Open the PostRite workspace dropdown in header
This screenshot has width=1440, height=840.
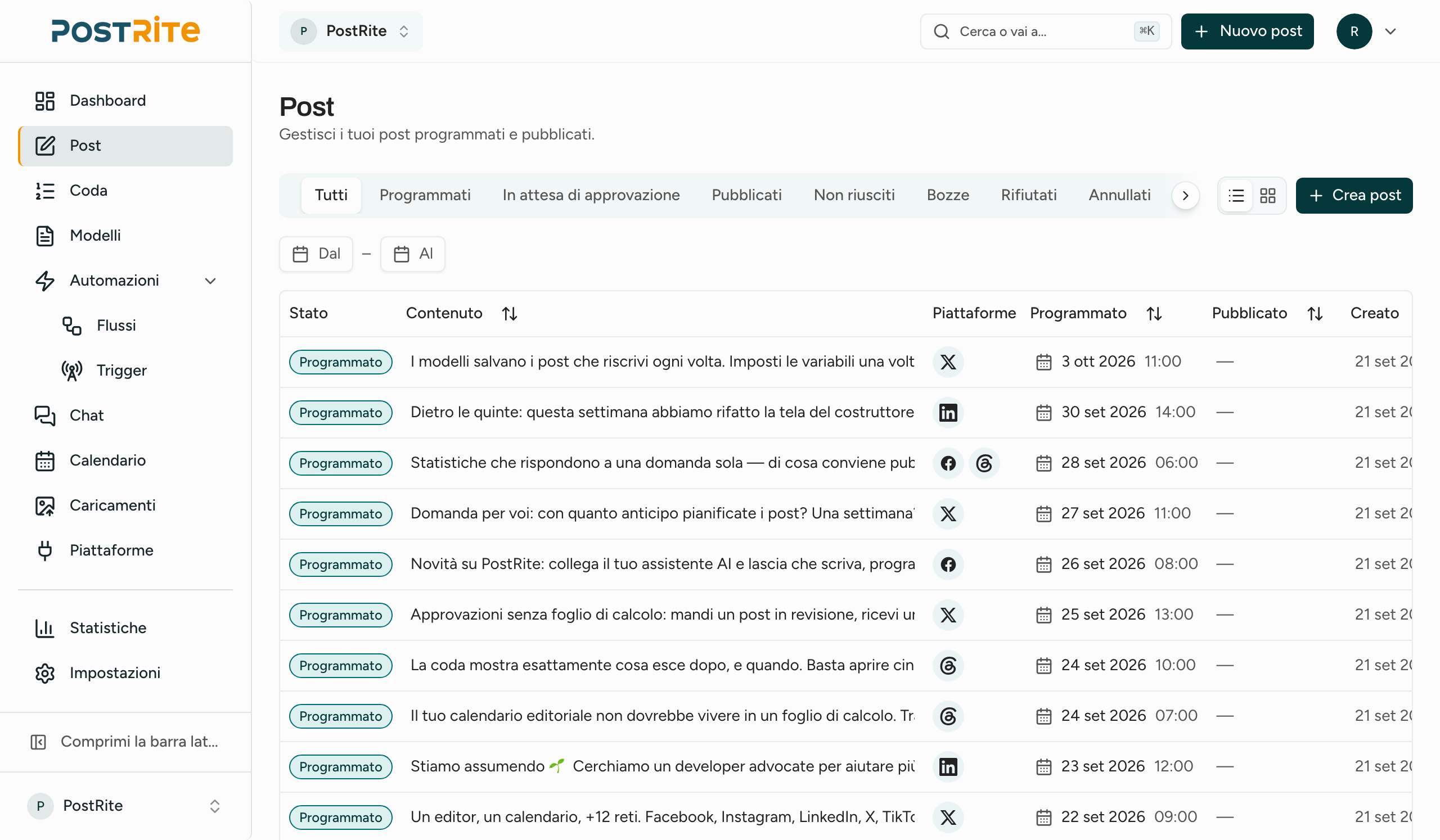351,31
